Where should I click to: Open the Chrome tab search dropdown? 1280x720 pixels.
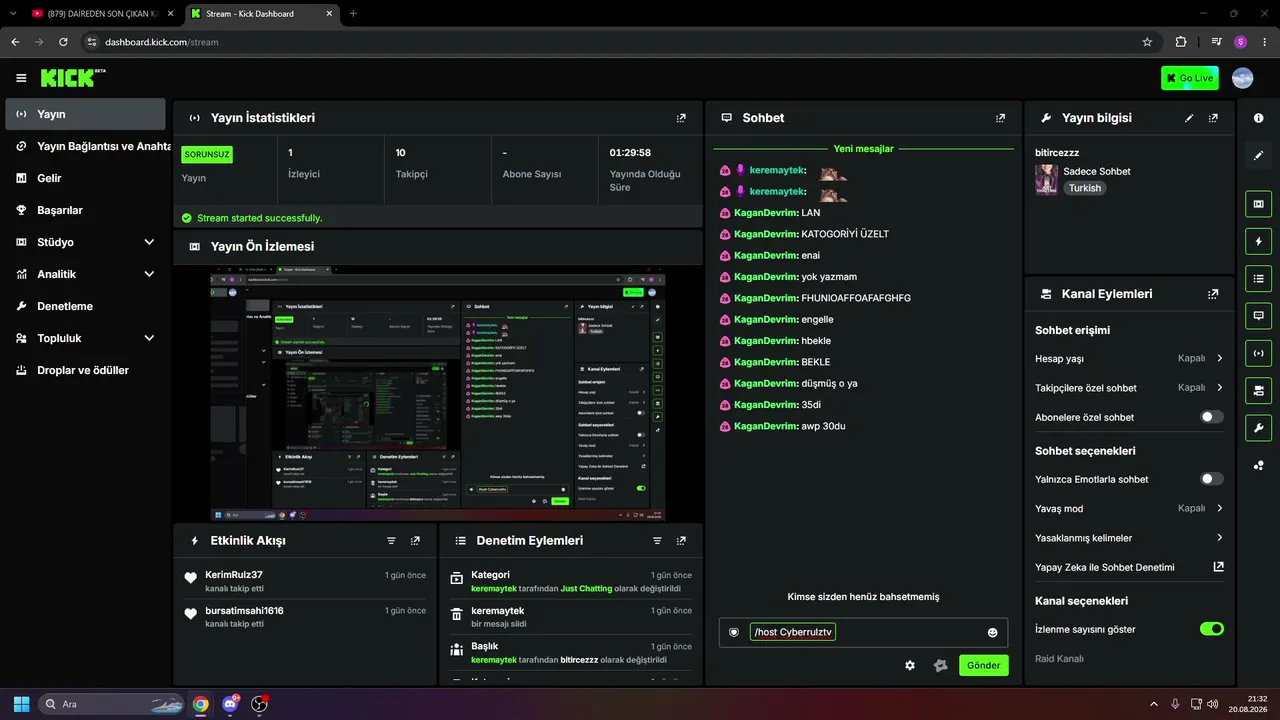click(x=12, y=14)
